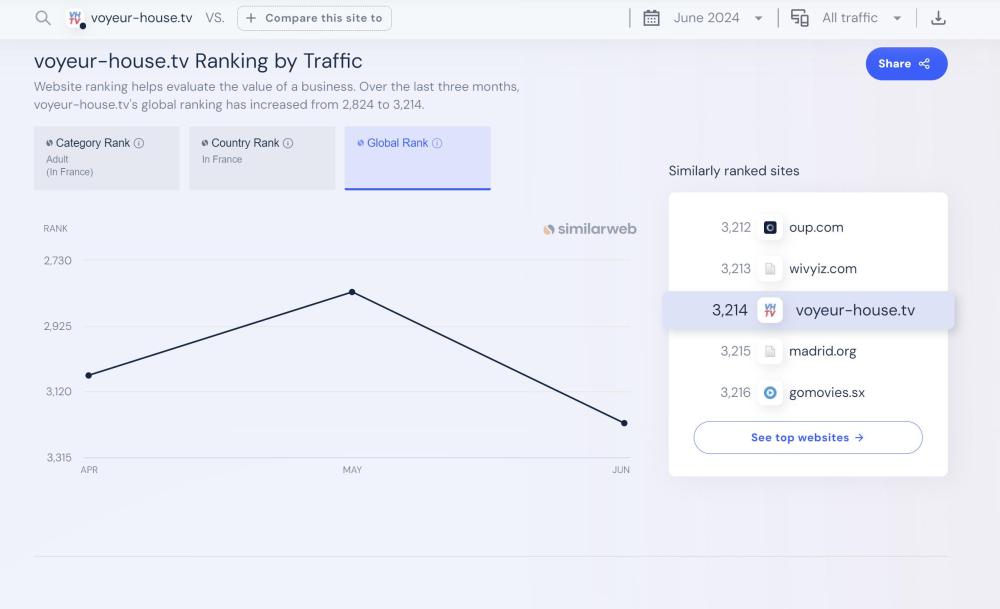Click the calendar icon beside June 2024
Image resolution: width=1000 pixels, height=609 pixels.
pyautogui.click(x=651, y=18)
